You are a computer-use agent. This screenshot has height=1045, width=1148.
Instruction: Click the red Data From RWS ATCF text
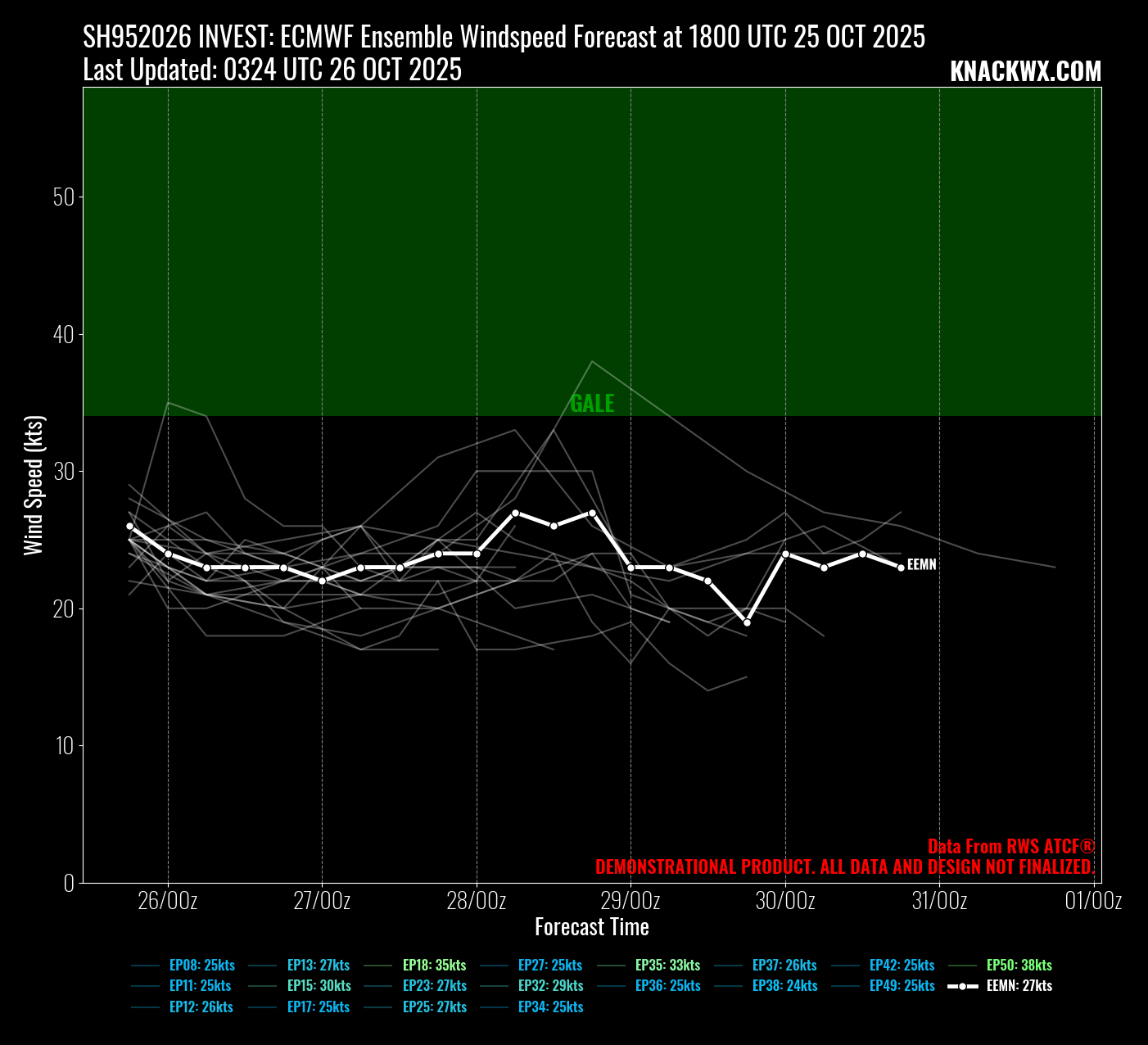[x=1010, y=847]
